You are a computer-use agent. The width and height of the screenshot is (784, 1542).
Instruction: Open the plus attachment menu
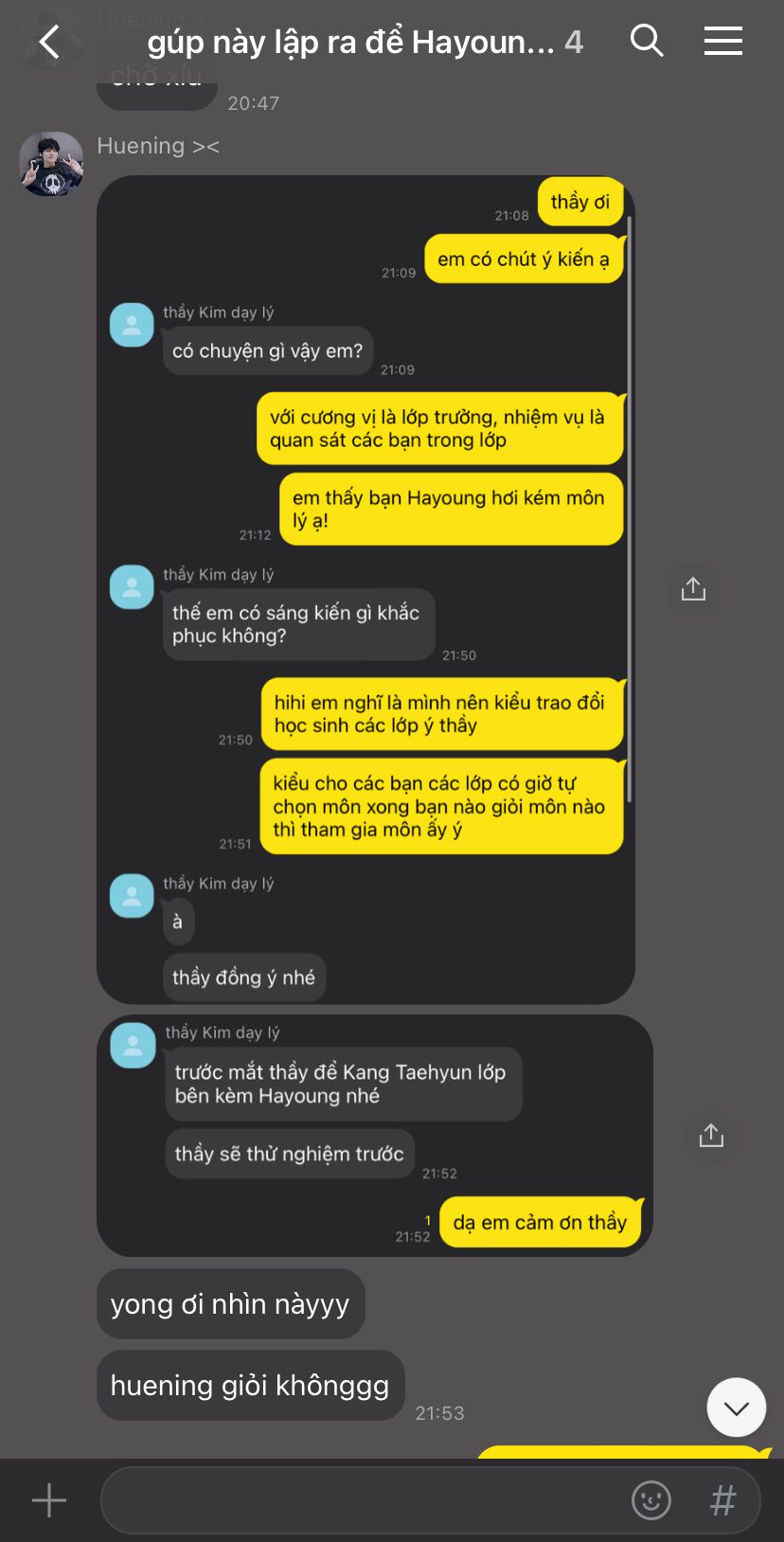[x=49, y=1501]
